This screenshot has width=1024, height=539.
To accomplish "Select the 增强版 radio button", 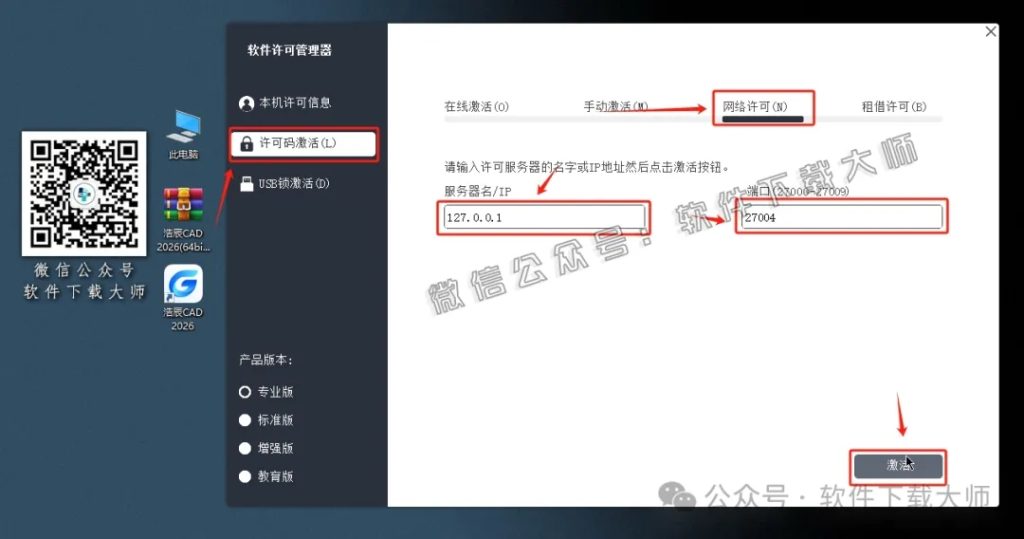I will click(245, 448).
